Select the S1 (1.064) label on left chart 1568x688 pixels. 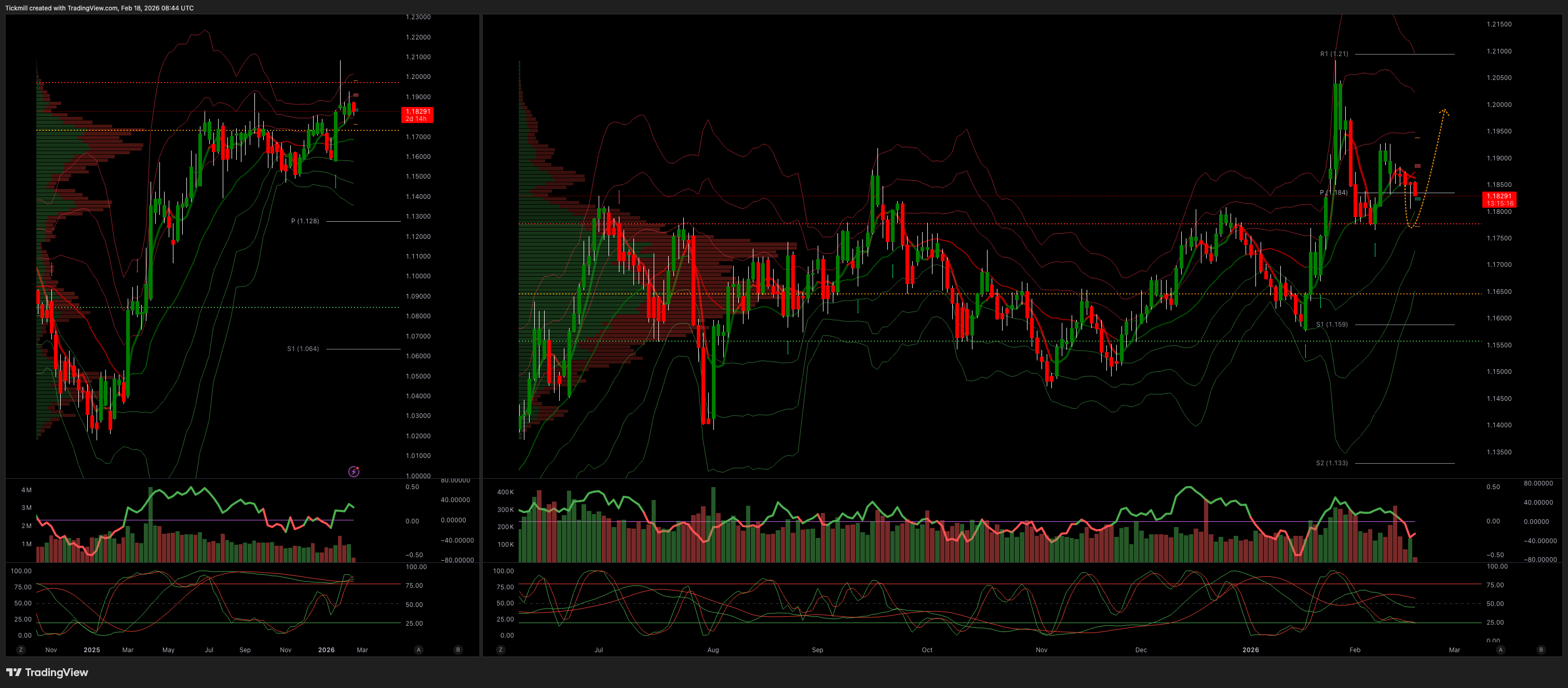[303, 349]
